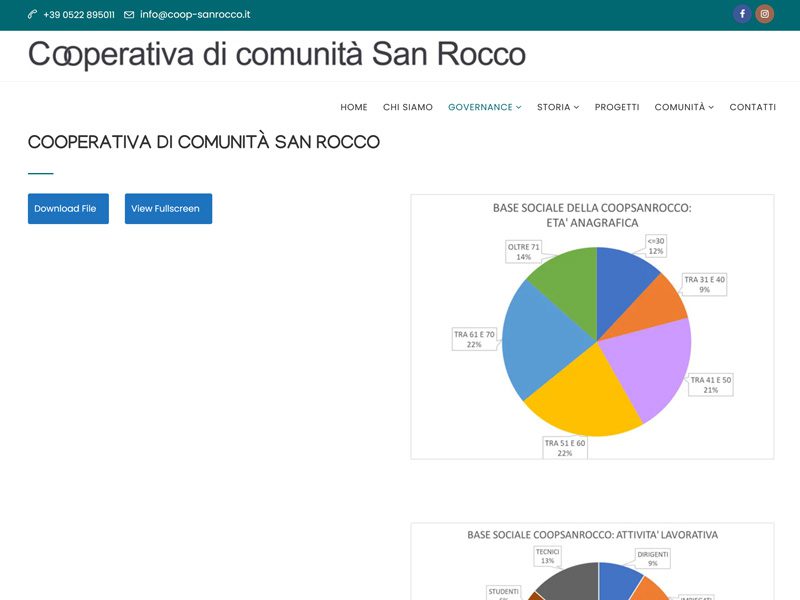Open the Facebook page icon

(x=742, y=14)
